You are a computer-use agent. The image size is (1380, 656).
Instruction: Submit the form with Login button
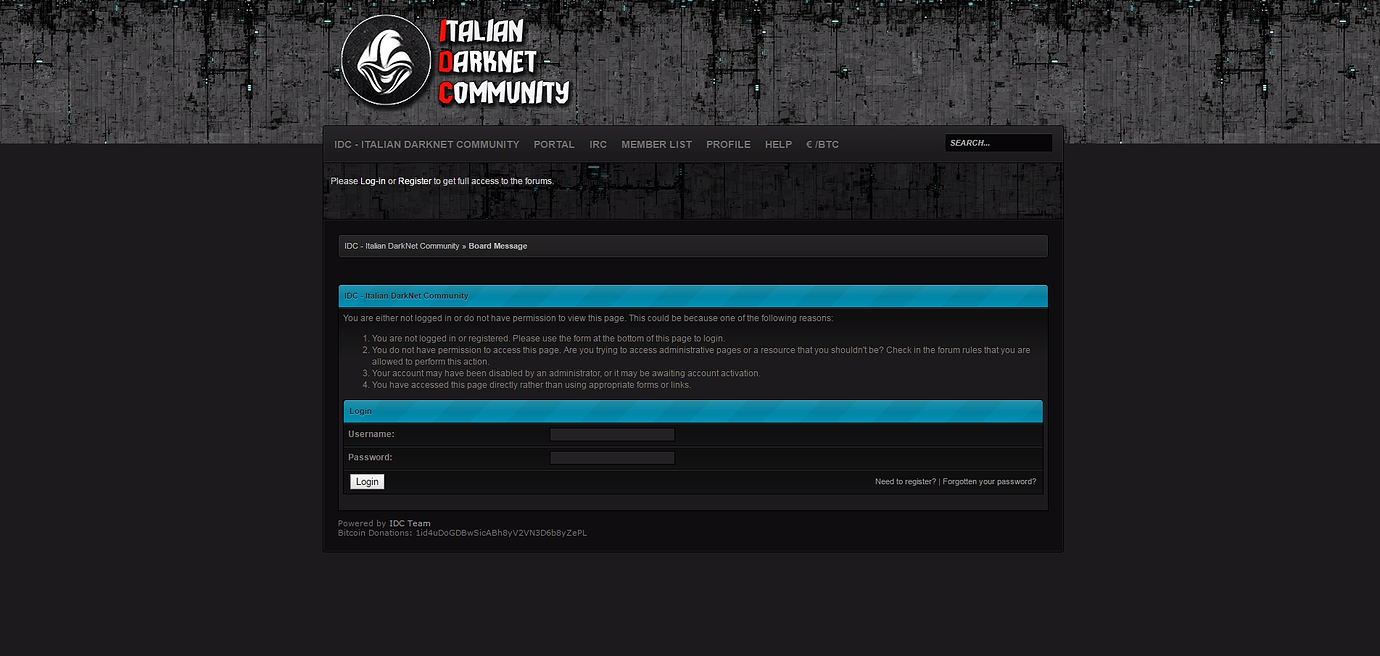(x=367, y=482)
